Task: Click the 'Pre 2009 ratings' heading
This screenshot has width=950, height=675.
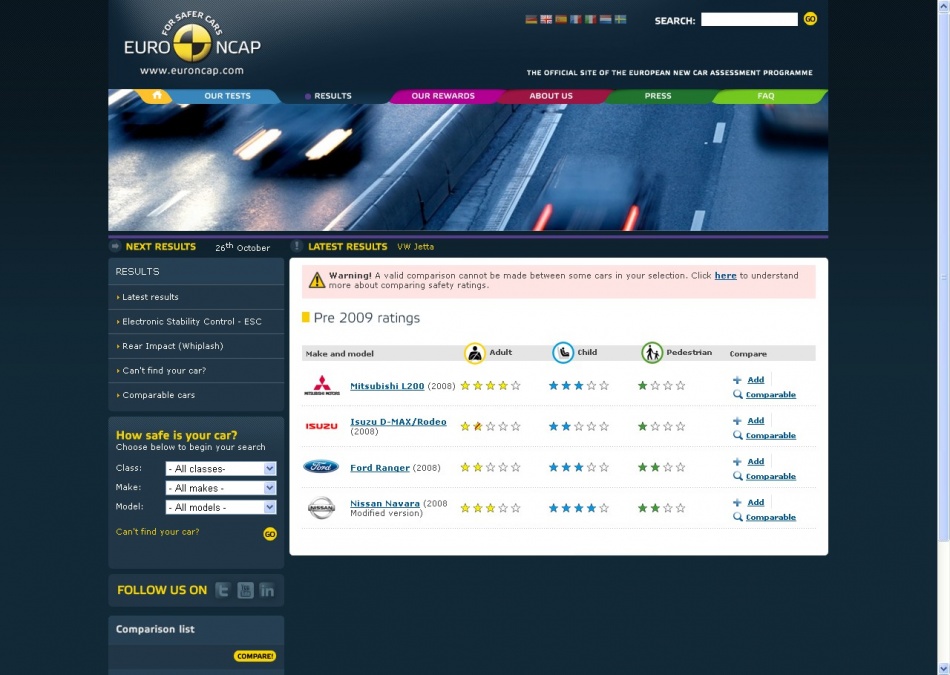Action: point(367,318)
